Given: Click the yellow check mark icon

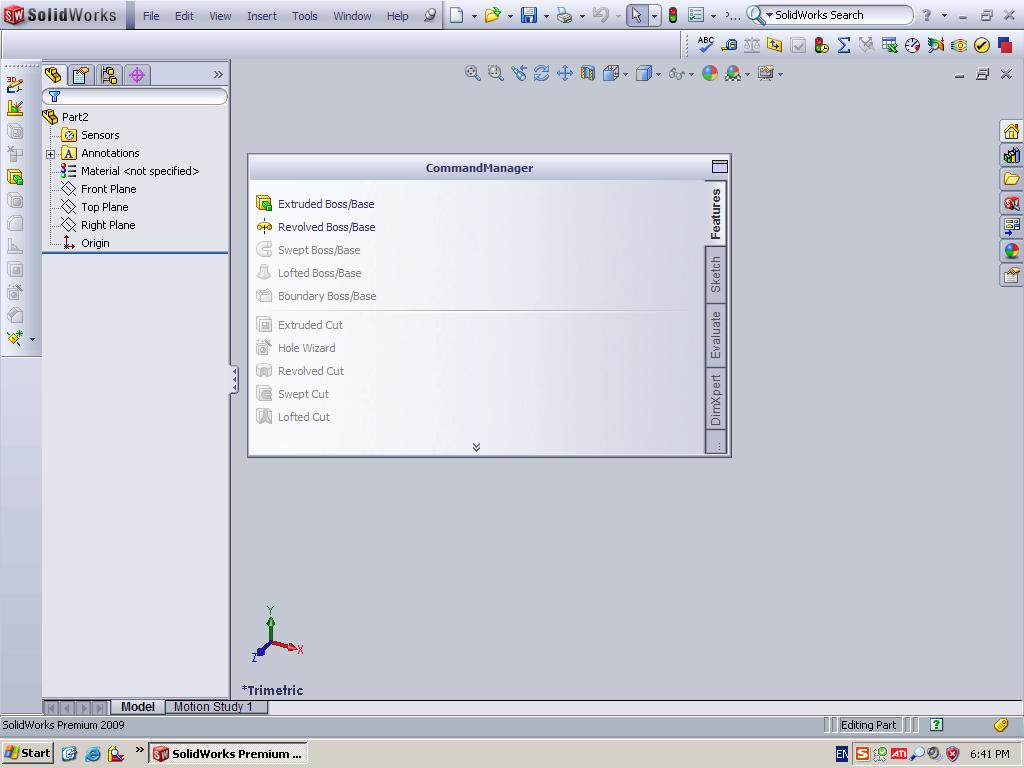Looking at the screenshot, I should tap(982, 44).
